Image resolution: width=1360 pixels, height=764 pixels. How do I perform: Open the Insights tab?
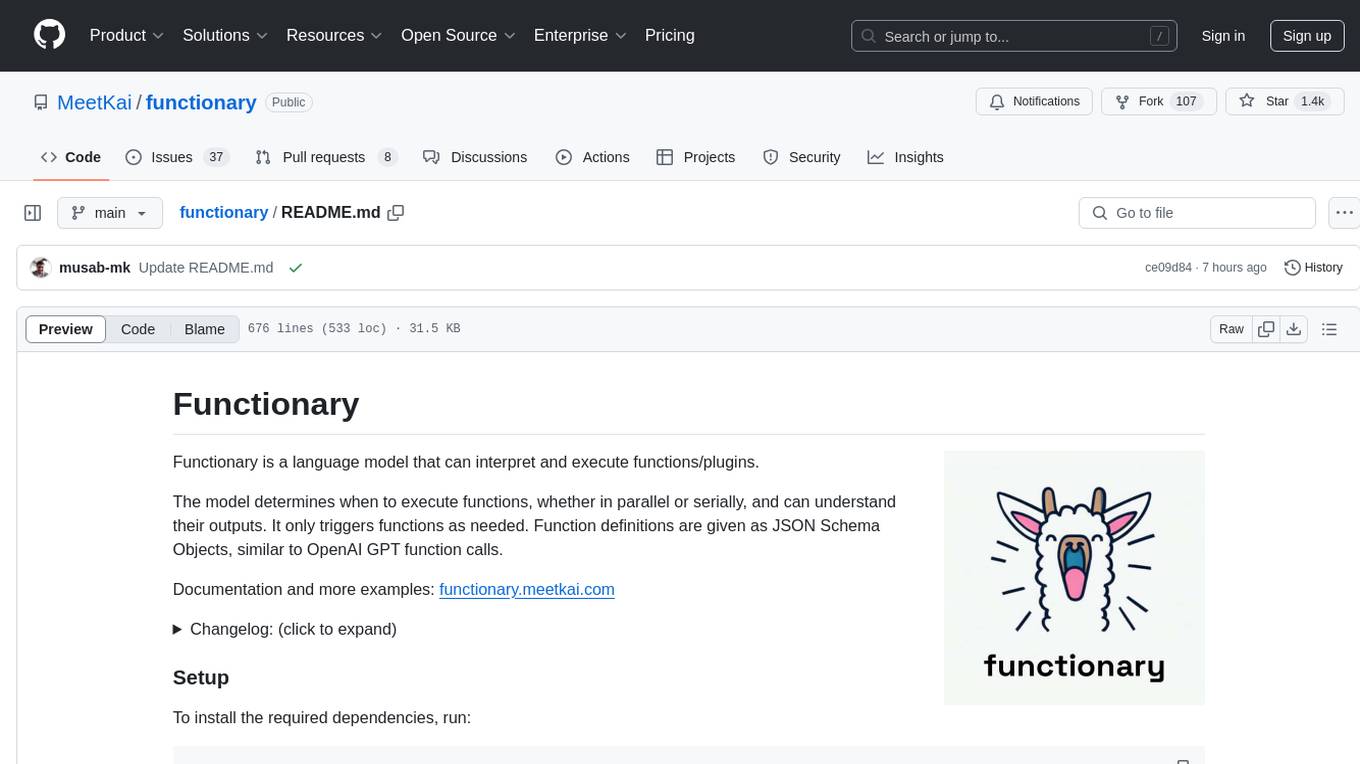tap(905, 157)
